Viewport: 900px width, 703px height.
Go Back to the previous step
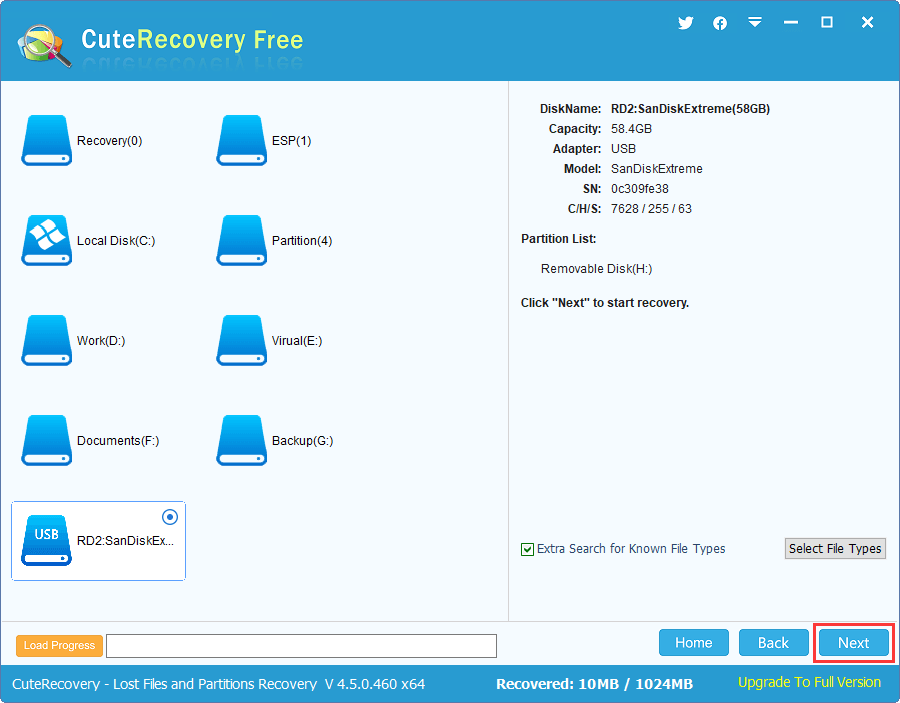(773, 643)
